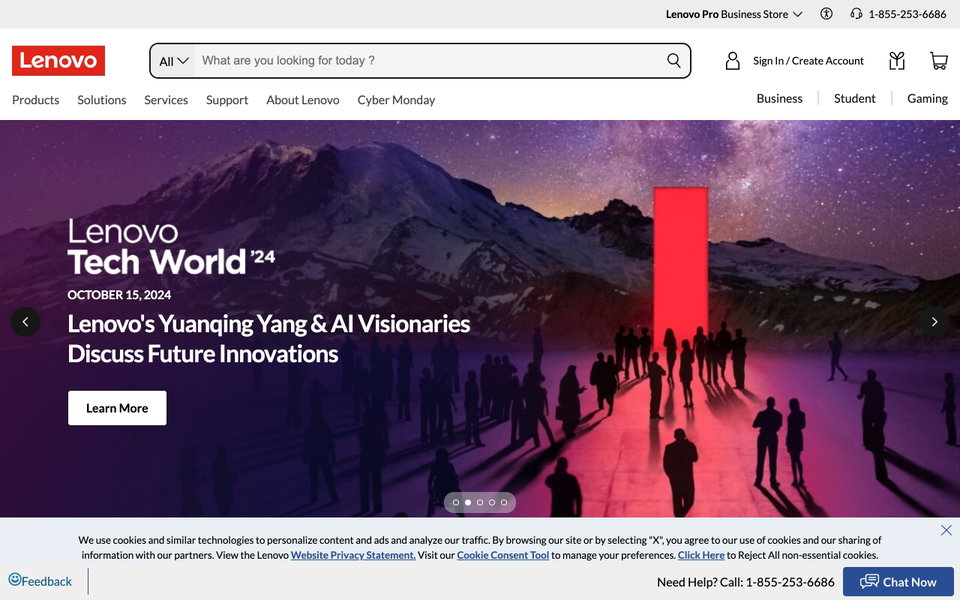Open the shopping cart

(939, 61)
